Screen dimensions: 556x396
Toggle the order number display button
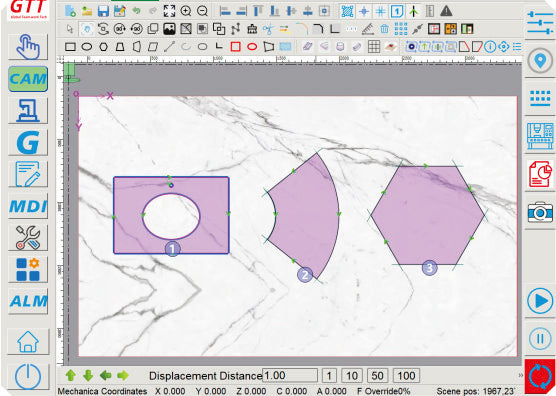397,11
